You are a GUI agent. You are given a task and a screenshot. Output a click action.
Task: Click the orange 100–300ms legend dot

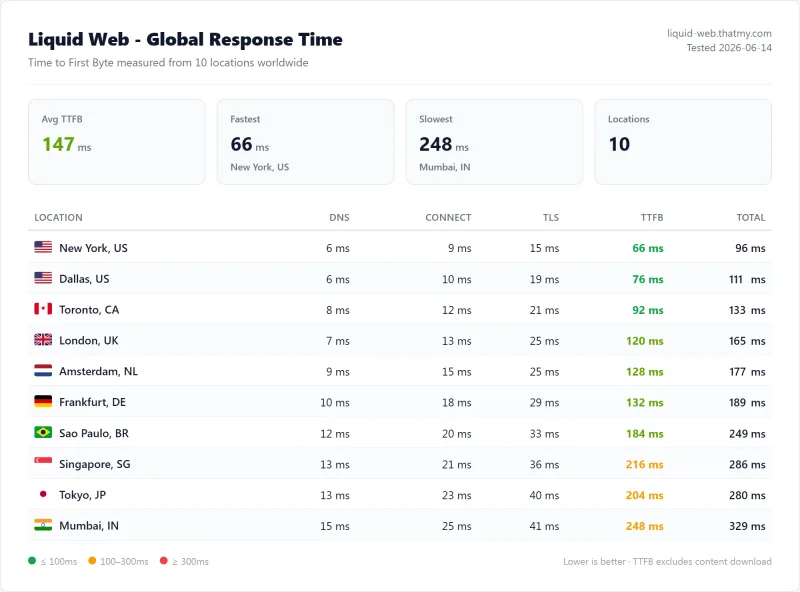coord(92,561)
